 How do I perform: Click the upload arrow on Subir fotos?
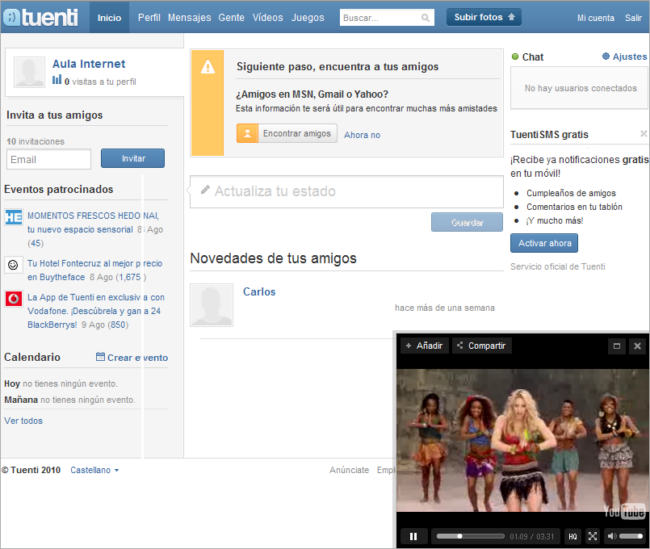(x=511, y=17)
